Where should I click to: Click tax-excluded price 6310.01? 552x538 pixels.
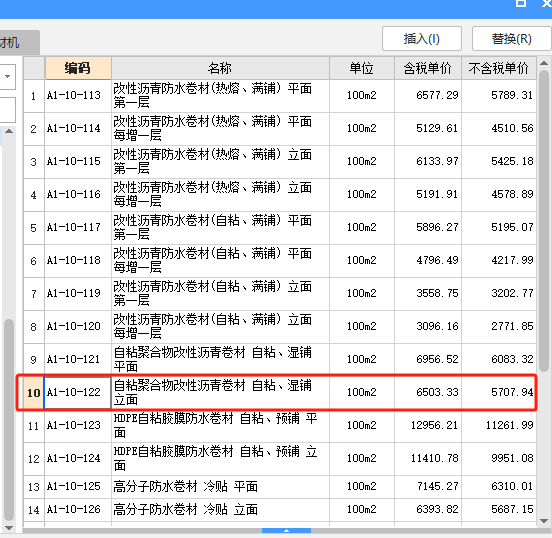tap(512, 487)
